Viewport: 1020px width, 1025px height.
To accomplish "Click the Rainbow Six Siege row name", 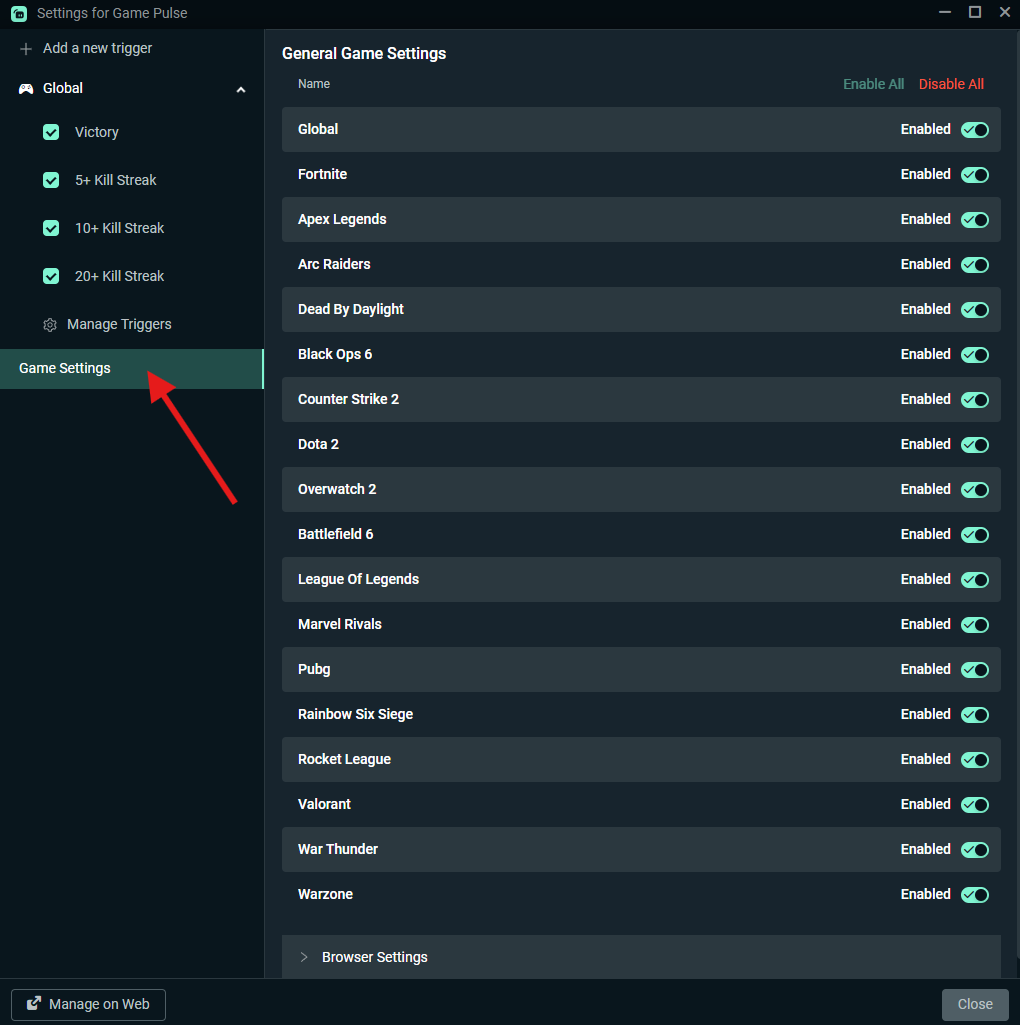I will 355,714.
